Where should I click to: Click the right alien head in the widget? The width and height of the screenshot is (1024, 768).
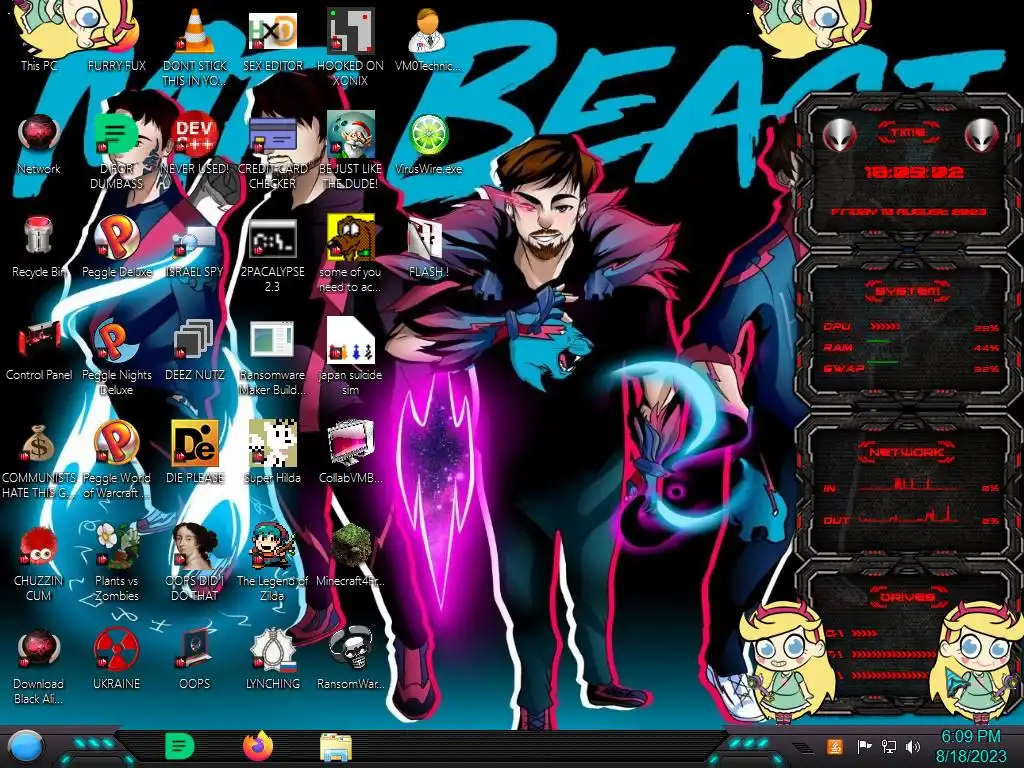pyautogui.click(x=982, y=136)
